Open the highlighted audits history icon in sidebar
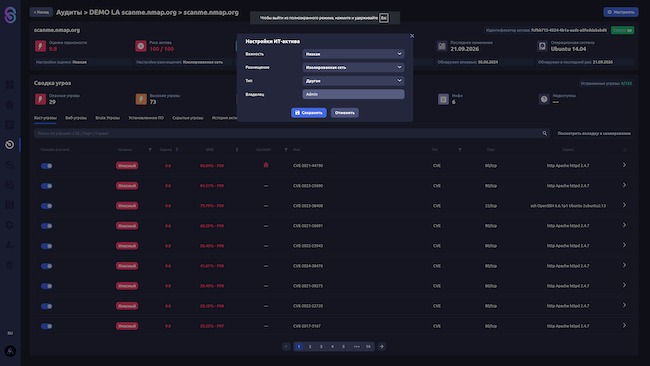This screenshot has height=366, width=650. click(10, 145)
